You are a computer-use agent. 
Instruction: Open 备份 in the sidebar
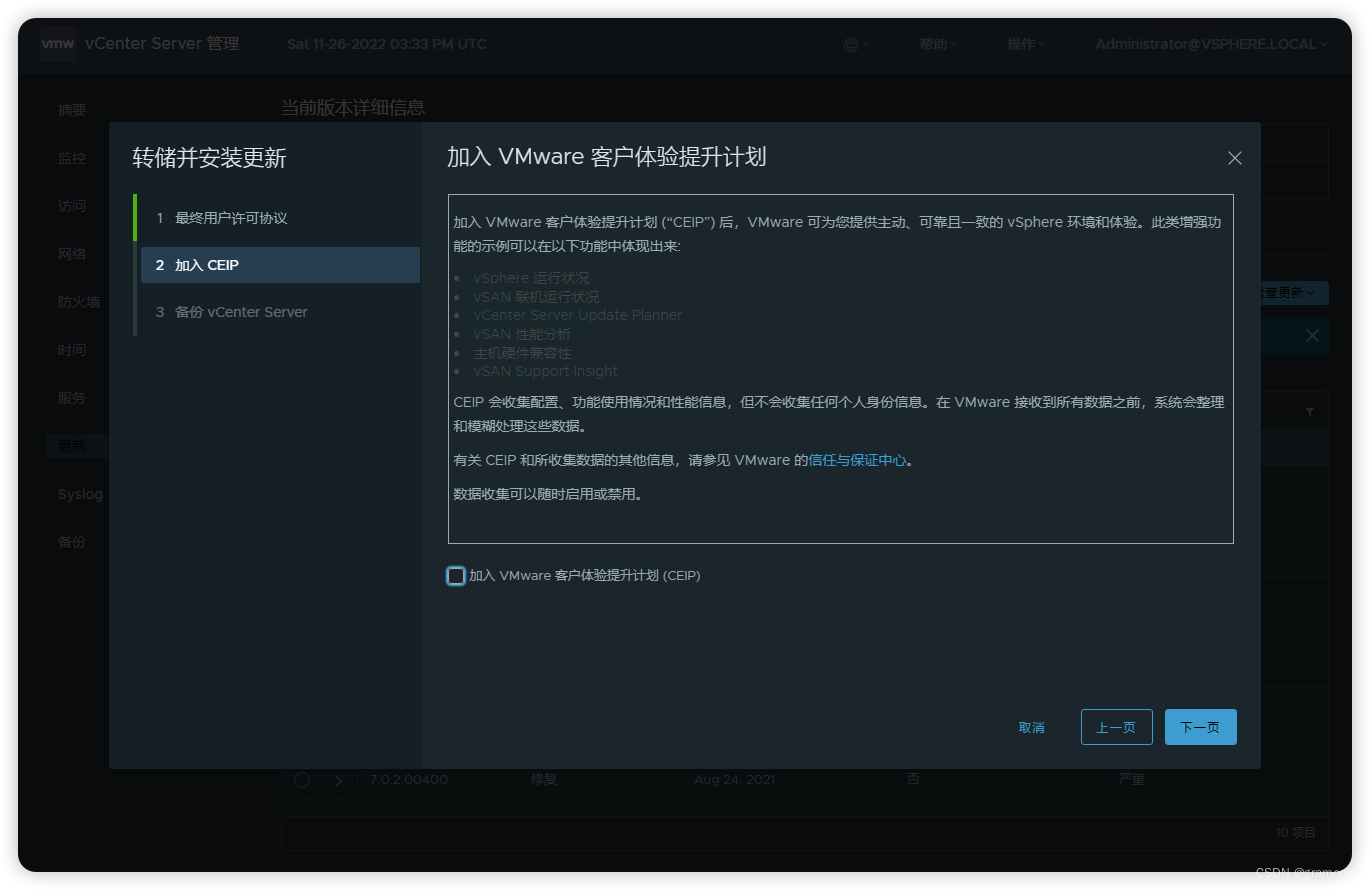tap(72, 542)
